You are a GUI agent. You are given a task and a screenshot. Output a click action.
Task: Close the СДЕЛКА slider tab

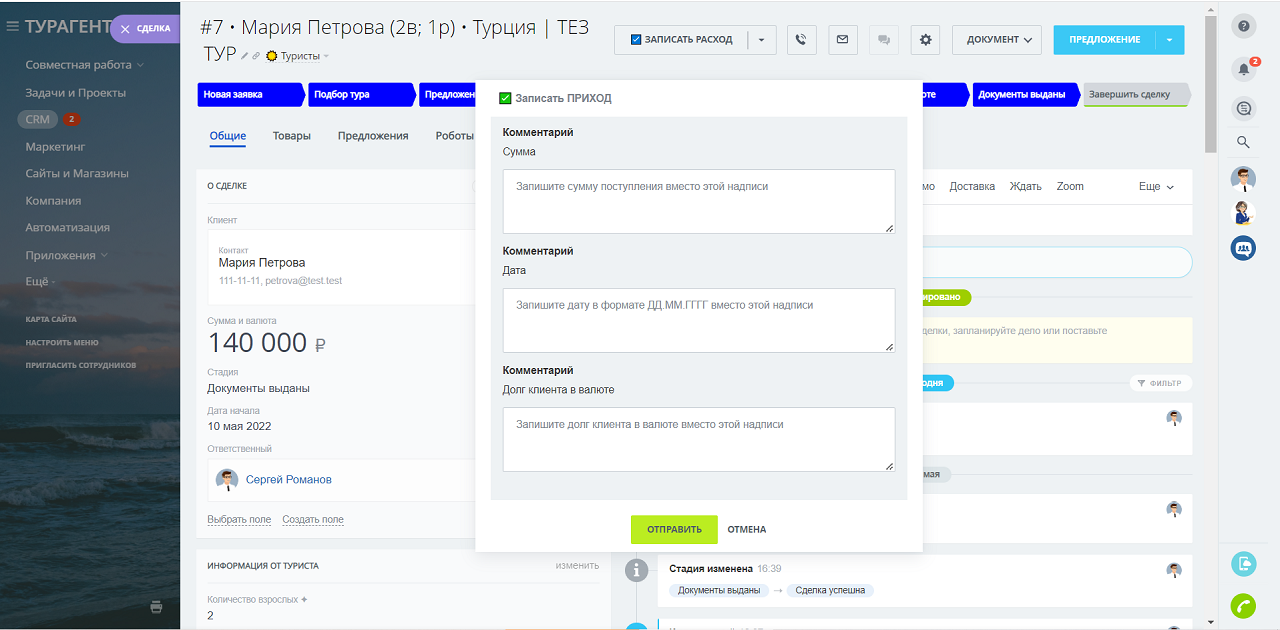(x=125, y=29)
